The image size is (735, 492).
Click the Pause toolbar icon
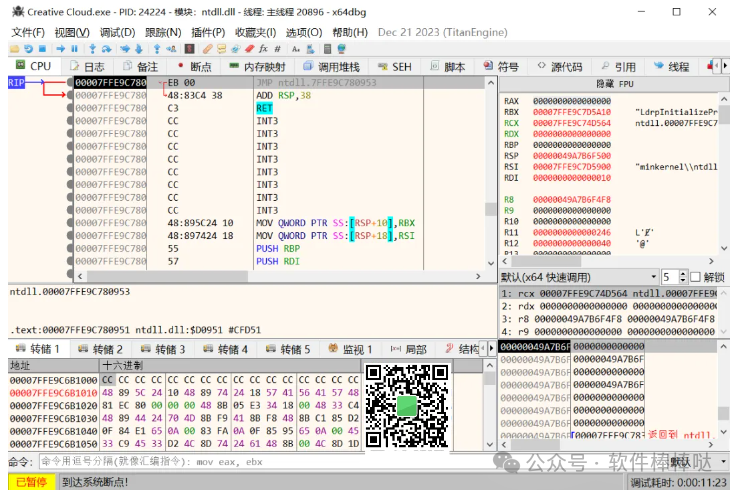74,49
